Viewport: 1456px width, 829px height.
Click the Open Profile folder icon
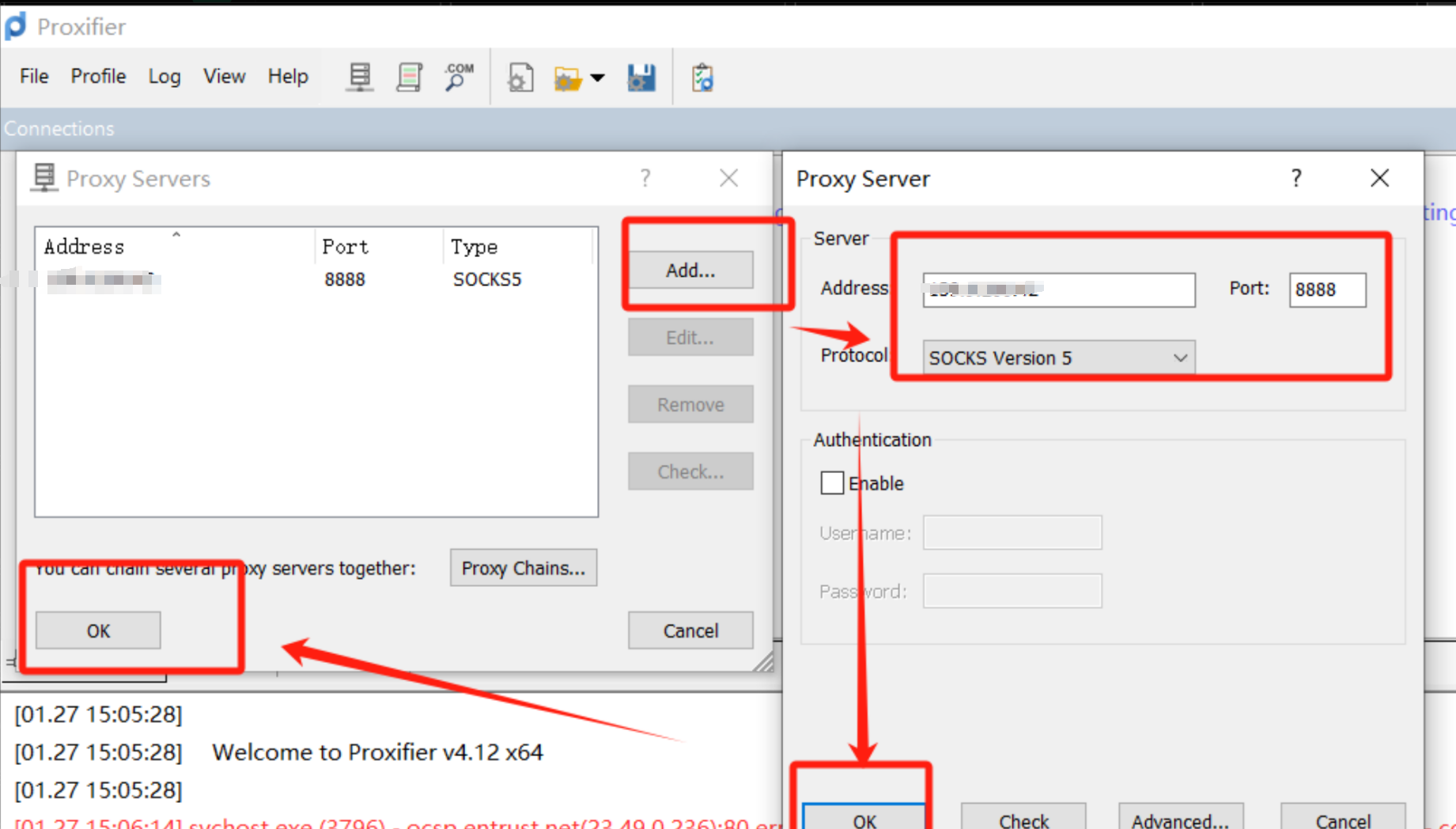click(568, 78)
